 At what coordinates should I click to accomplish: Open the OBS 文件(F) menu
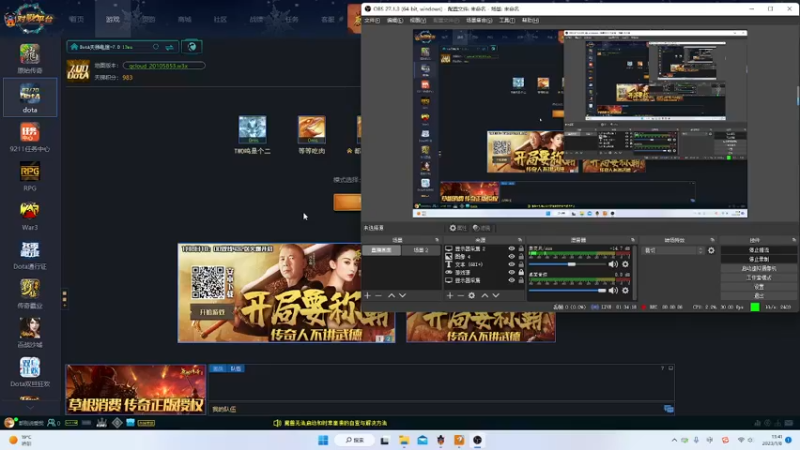point(372,20)
